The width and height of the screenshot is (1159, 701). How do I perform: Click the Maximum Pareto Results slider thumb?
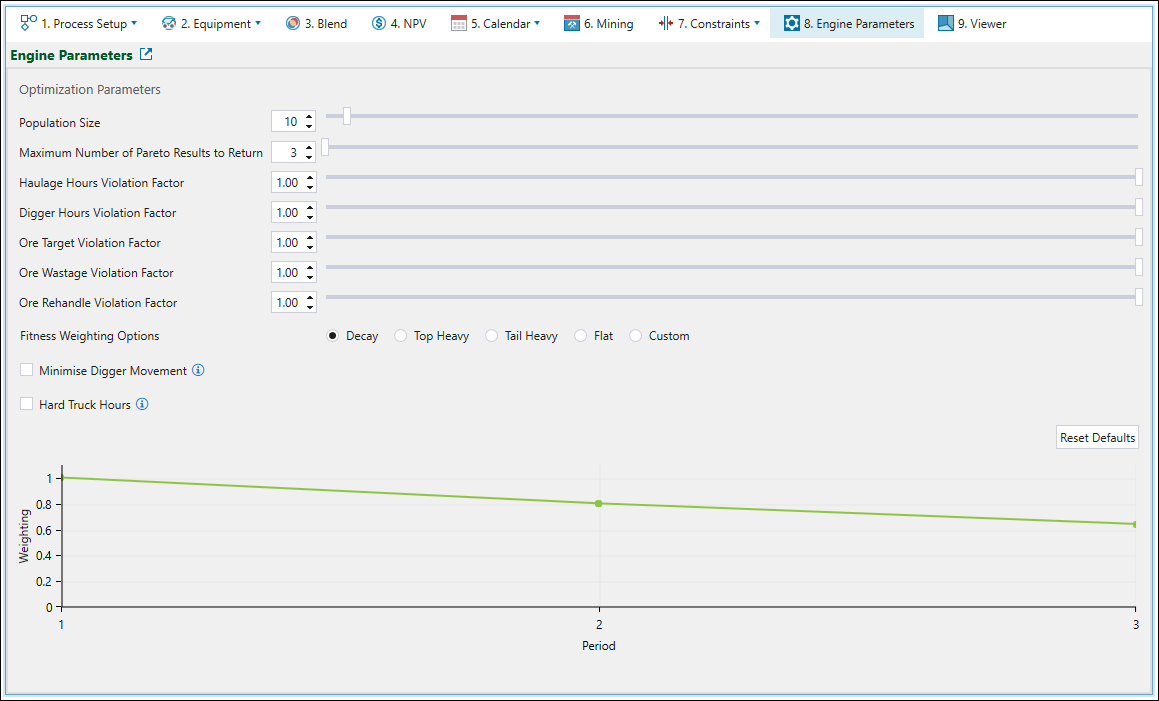pyautogui.click(x=324, y=147)
